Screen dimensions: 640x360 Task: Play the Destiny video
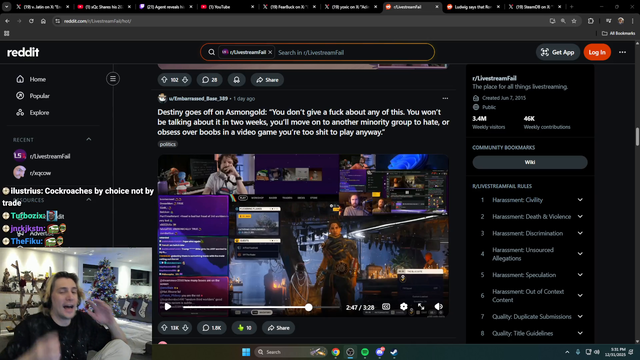click(168, 307)
